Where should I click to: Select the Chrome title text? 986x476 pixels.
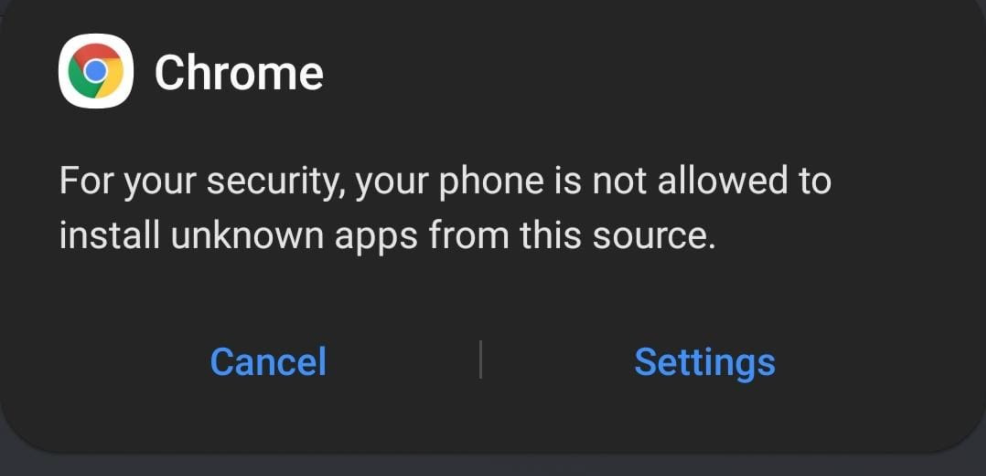(x=239, y=73)
